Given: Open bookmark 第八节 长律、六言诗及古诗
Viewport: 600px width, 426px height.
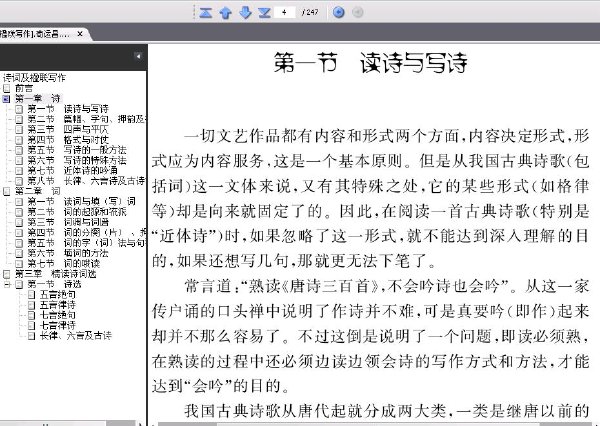Looking at the screenshot, I should pos(86,181).
